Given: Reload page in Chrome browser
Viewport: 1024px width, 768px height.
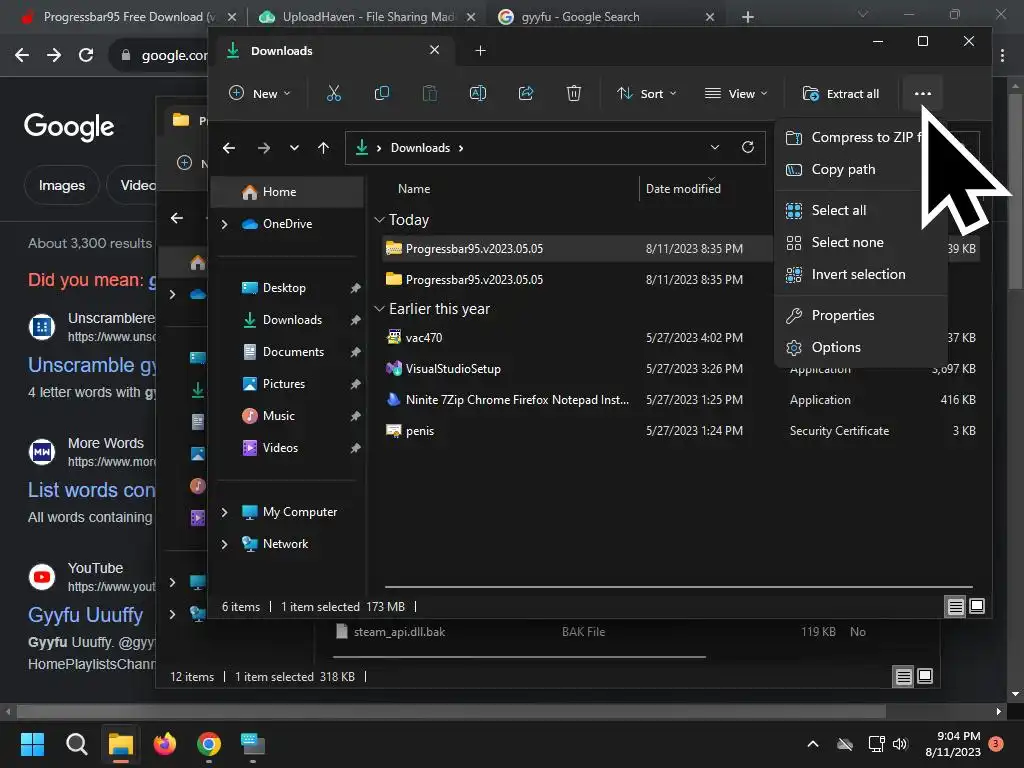Looking at the screenshot, I should click(x=86, y=55).
